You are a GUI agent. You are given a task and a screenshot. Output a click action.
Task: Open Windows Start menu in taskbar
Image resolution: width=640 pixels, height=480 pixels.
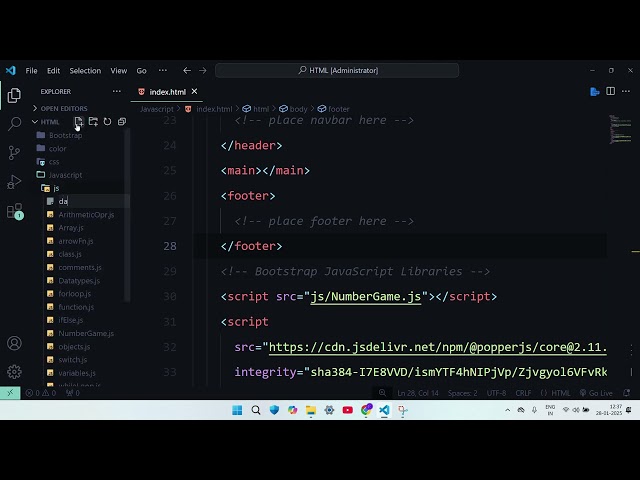click(237, 410)
